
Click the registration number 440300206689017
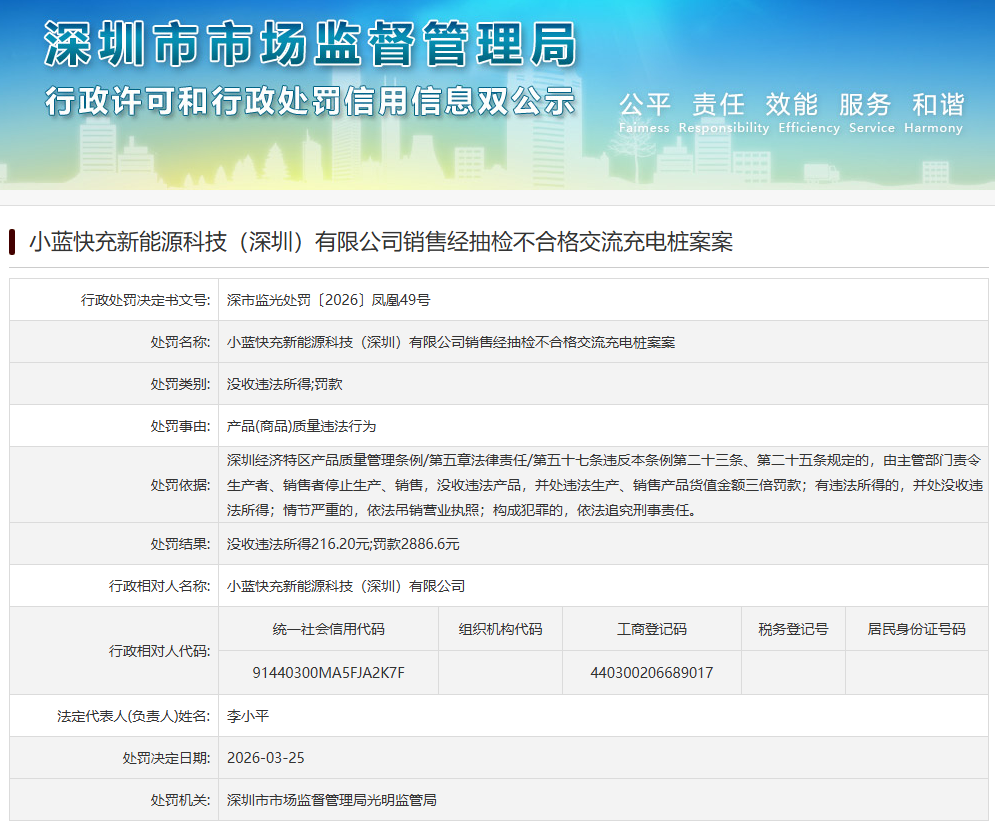(651, 672)
